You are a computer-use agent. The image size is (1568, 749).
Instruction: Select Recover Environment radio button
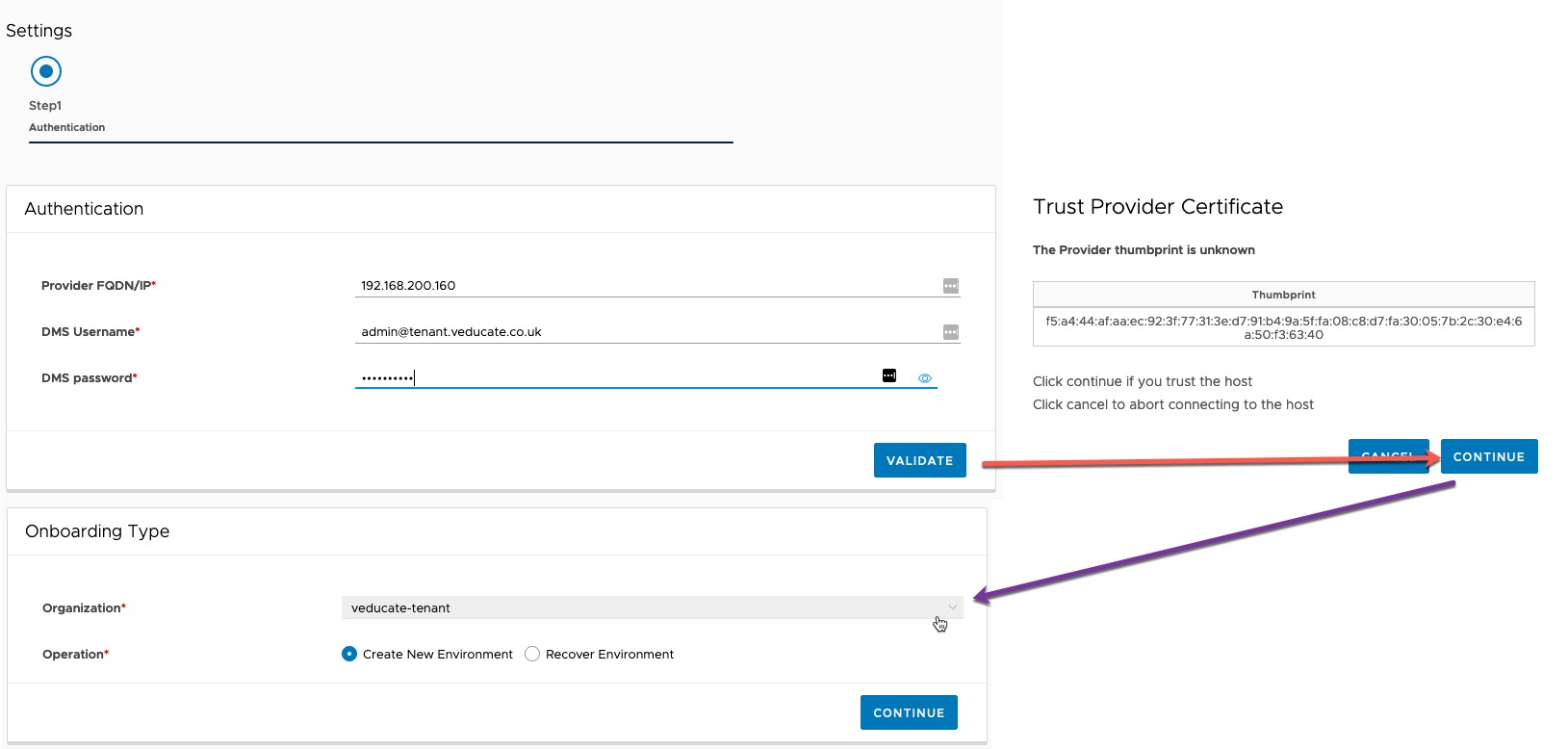[532, 654]
